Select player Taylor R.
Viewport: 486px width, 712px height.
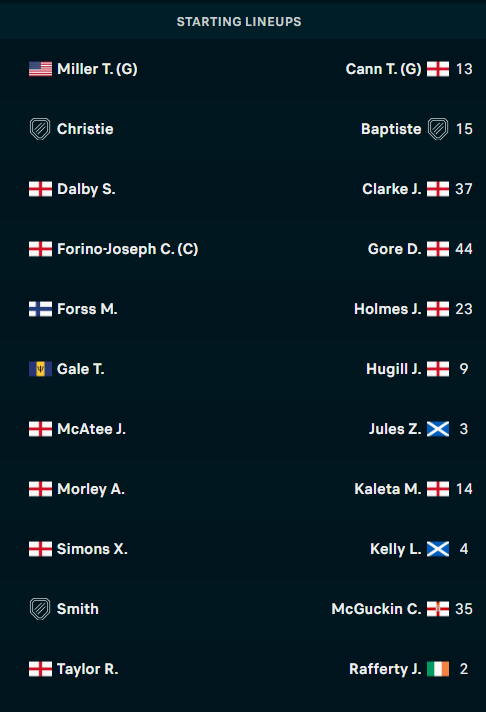(x=88, y=669)
